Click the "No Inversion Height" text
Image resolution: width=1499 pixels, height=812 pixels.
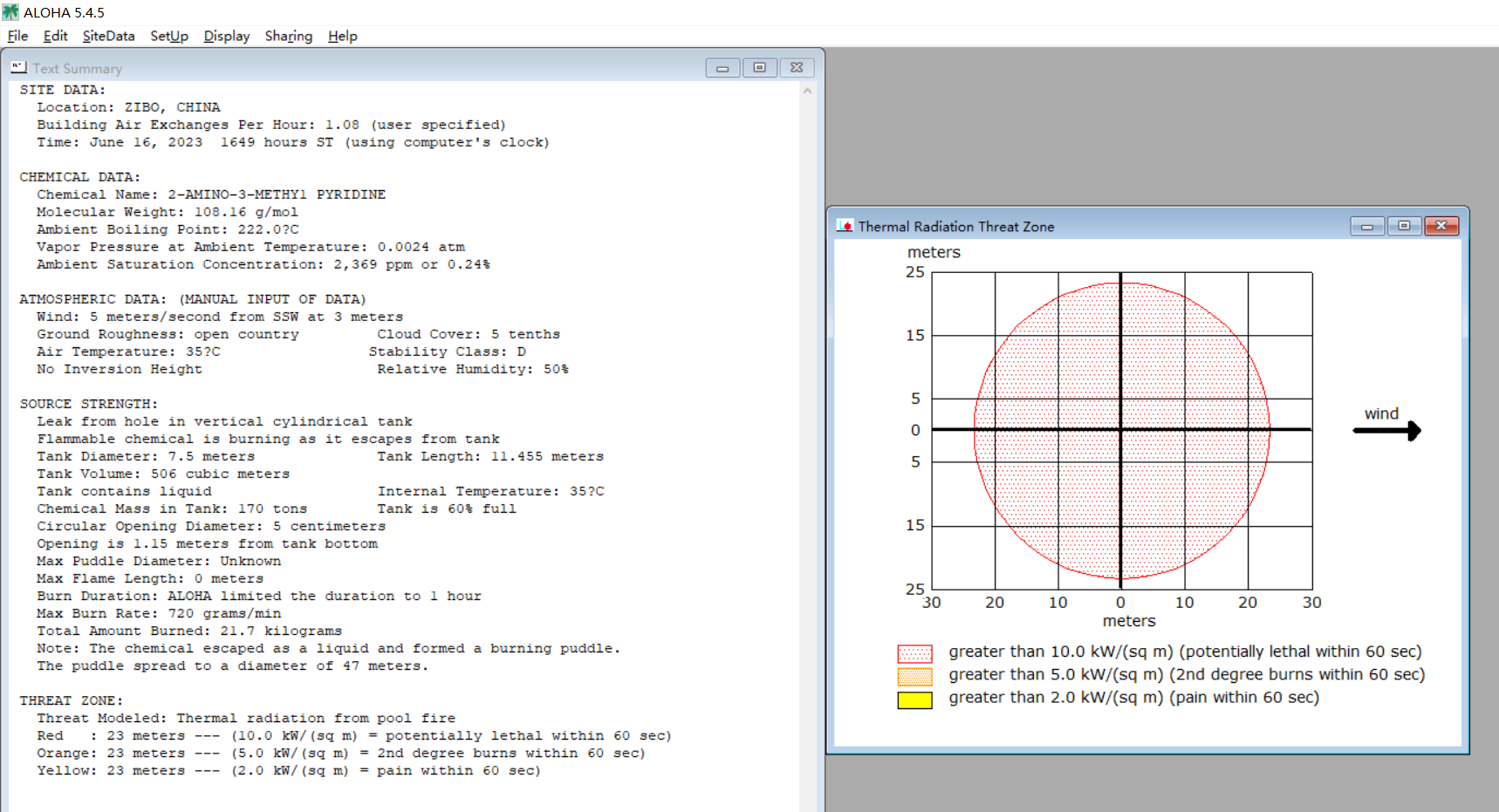click(120, 369)
